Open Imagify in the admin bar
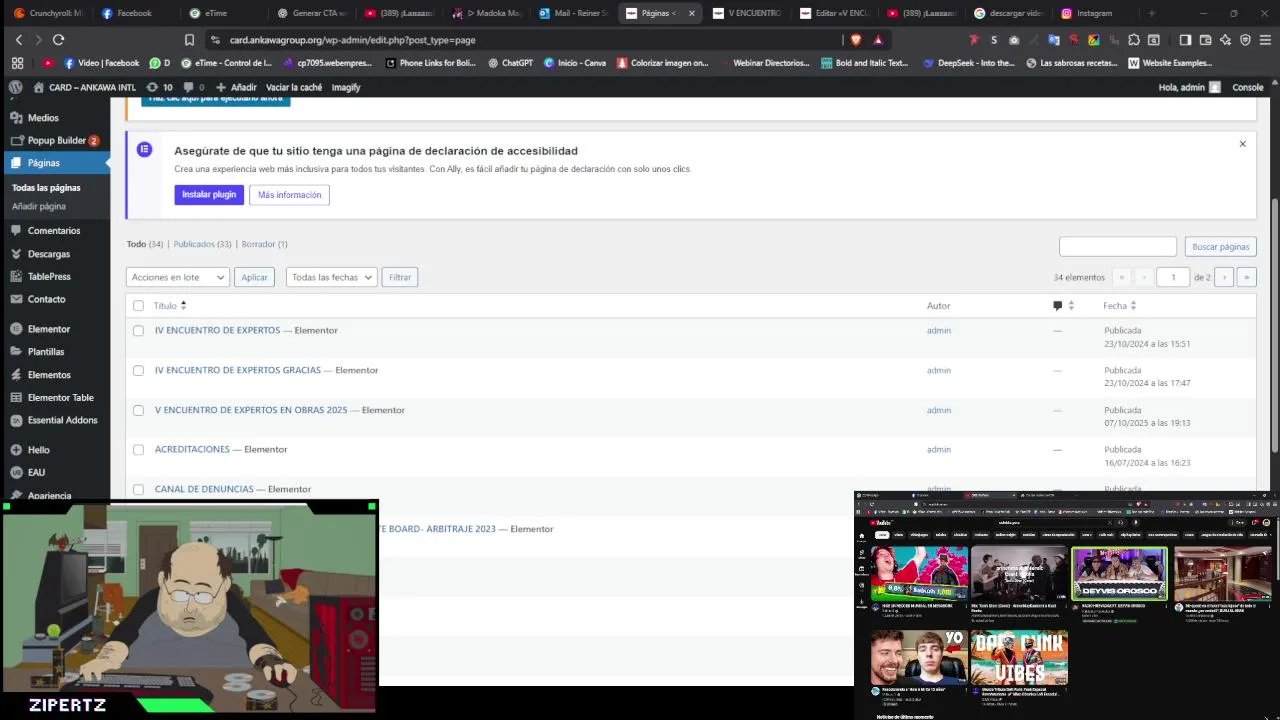This screenshot has height=720, width=1280. pyautogui.click(x=346, y=87)
